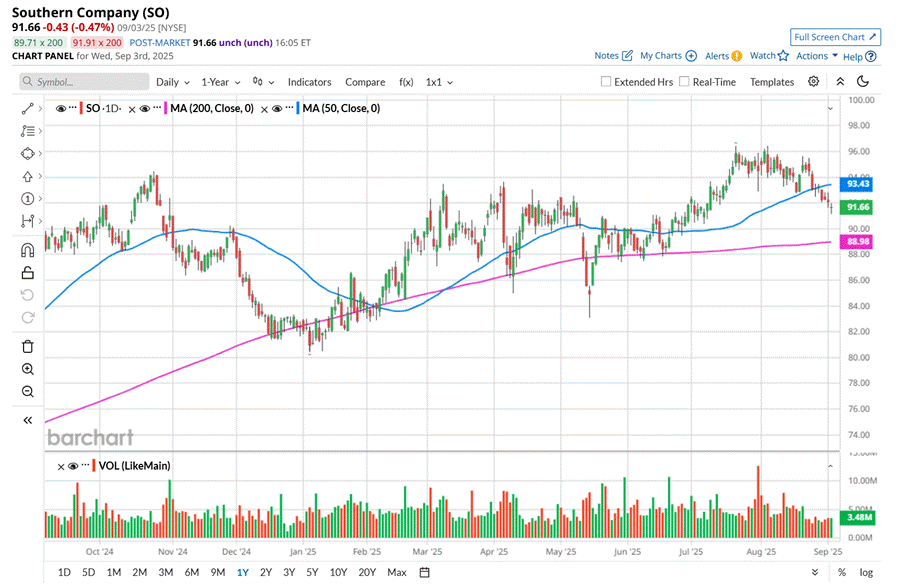
Task: Remove the MA 200 indicator
Action: pyautogui.click(x=132, y=109)
